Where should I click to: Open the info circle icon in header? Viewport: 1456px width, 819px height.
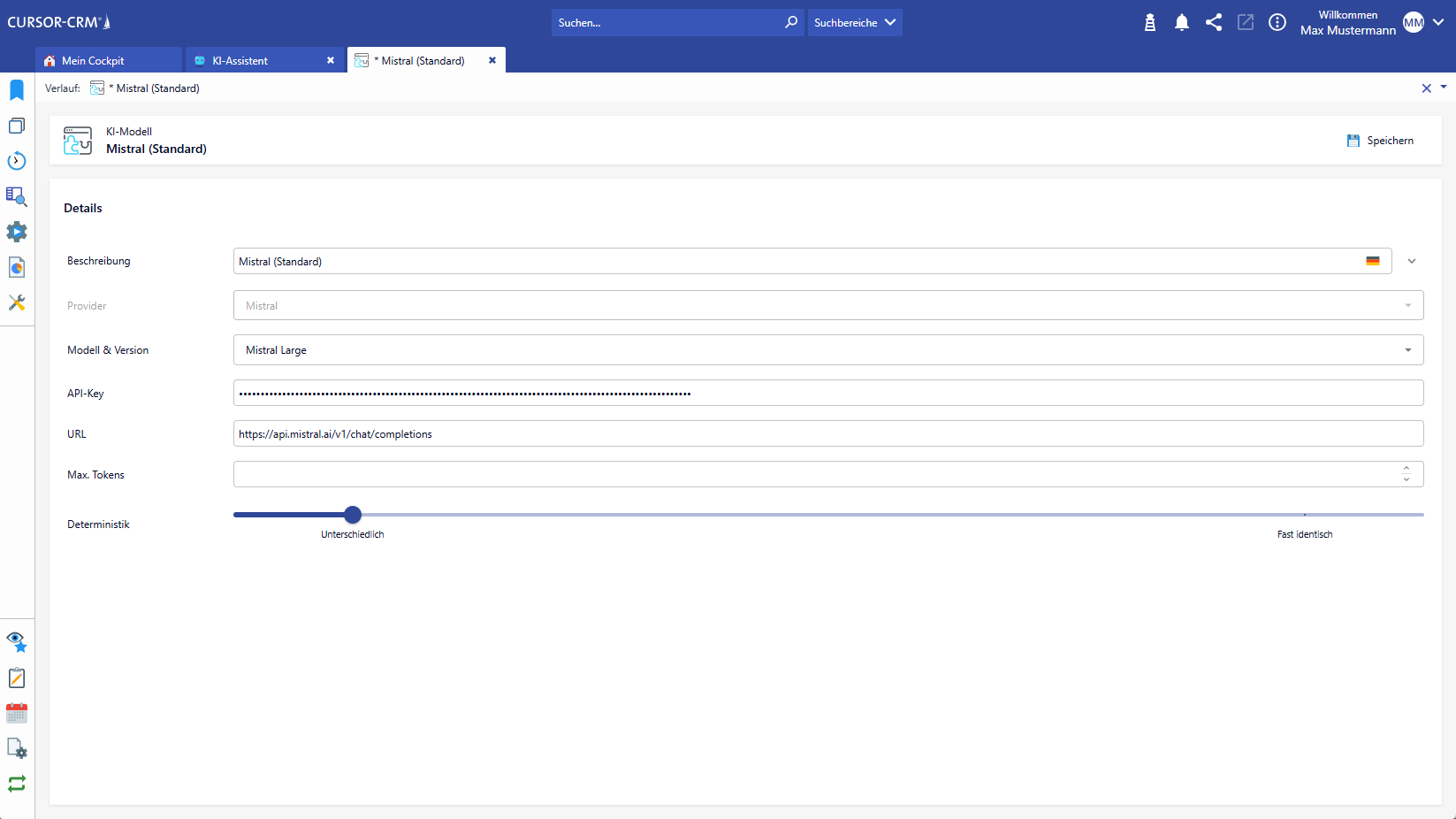click(1277, 23)
